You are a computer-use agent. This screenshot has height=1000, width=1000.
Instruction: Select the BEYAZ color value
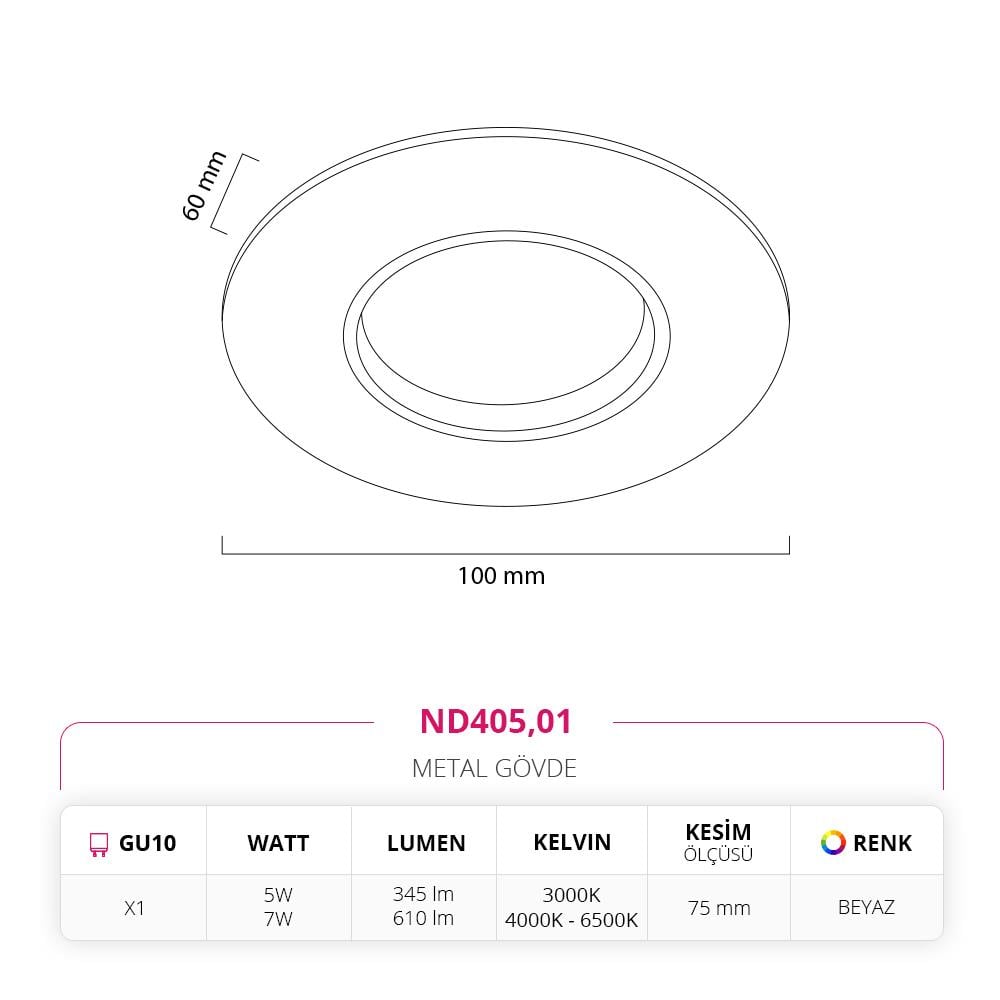[866, 907]
